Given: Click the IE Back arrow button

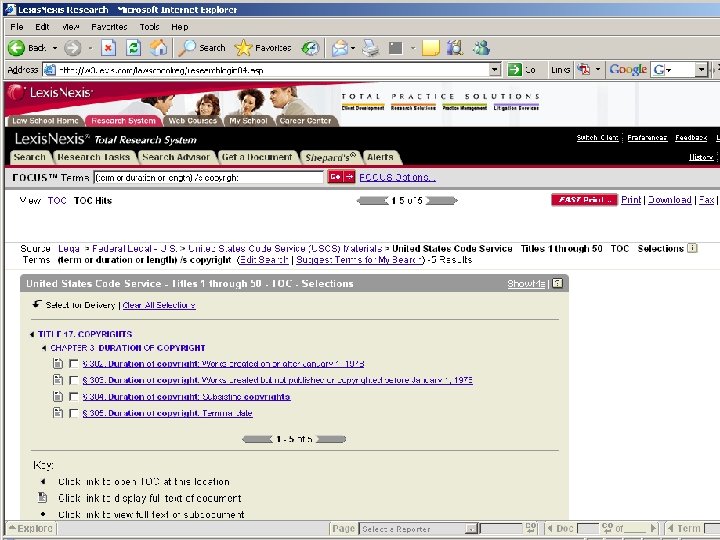Looking at the screenshot, I should click(17, 48).
